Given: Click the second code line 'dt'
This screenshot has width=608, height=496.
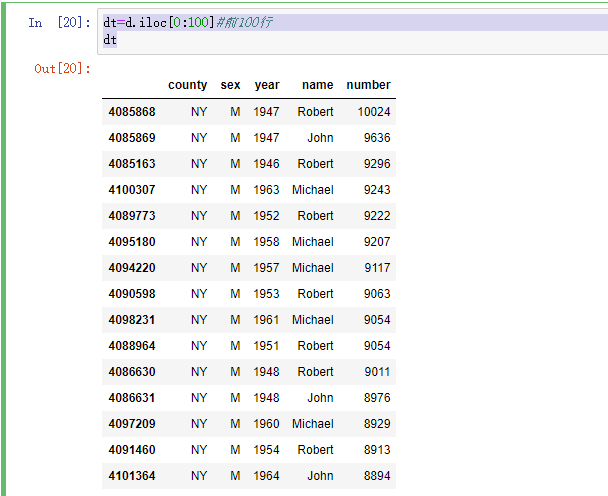Looking at the screenshot, I should click(110, 40).
